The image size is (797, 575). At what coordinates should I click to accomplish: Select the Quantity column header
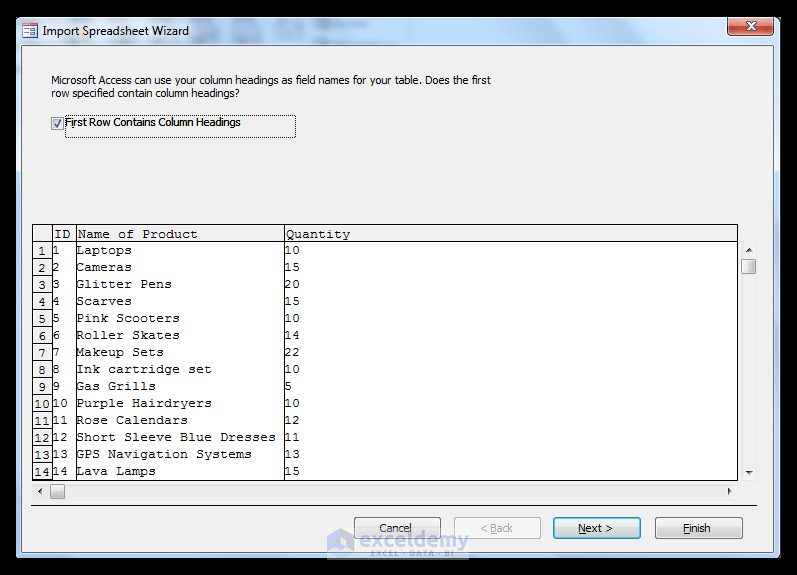tap(511, 234)
